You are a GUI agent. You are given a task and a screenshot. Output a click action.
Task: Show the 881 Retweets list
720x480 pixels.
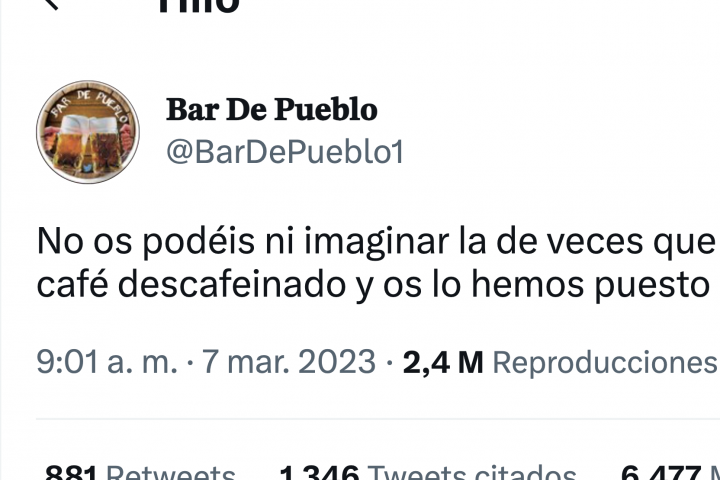140,472
